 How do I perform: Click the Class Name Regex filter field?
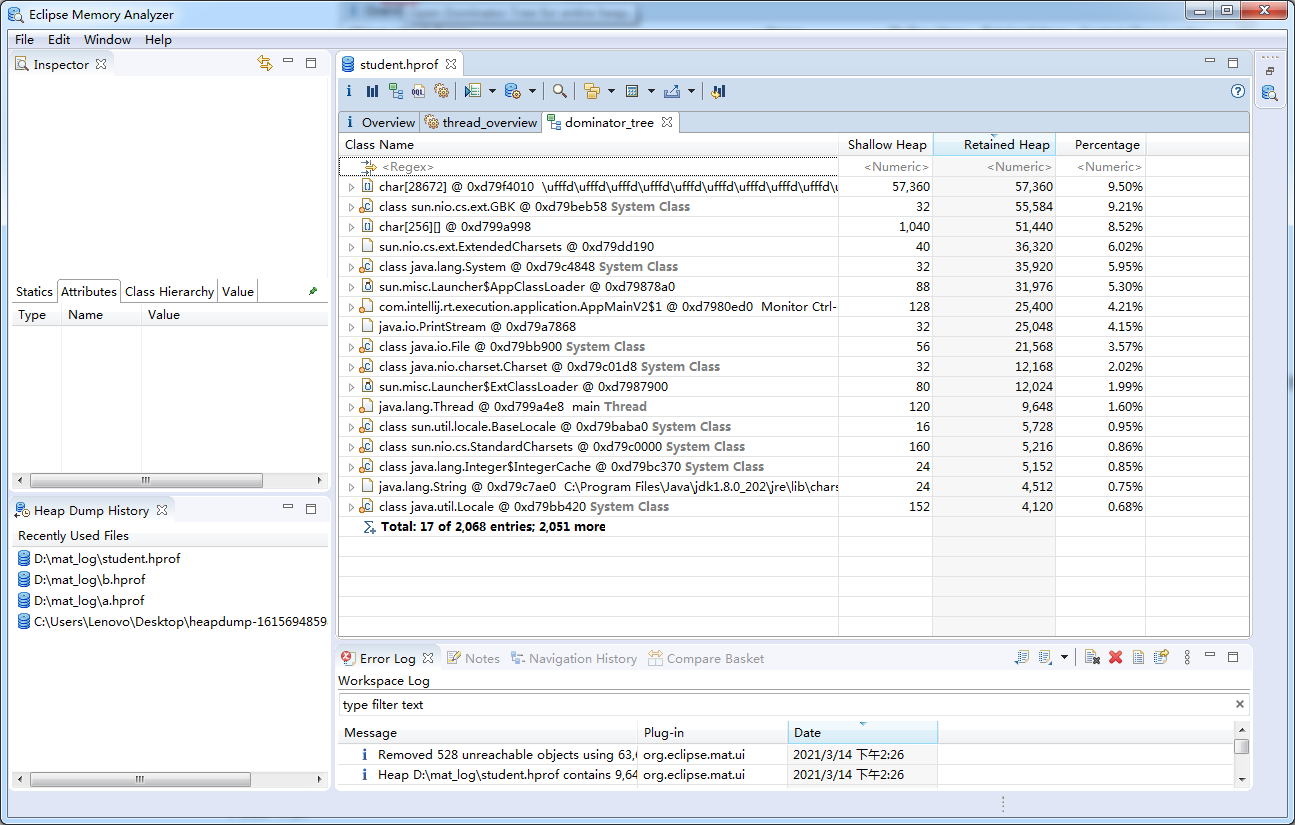[x=588, y=167]
